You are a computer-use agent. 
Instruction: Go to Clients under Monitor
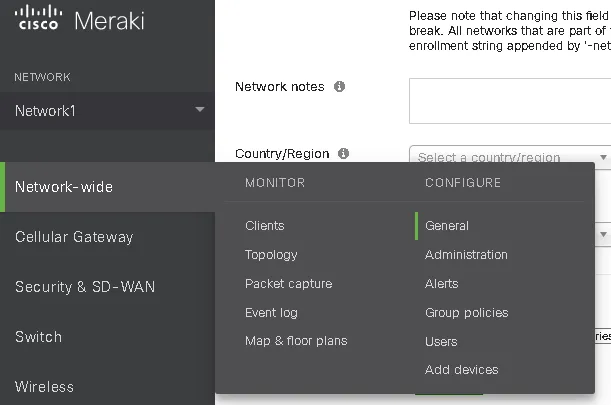(x=265, y=226)
